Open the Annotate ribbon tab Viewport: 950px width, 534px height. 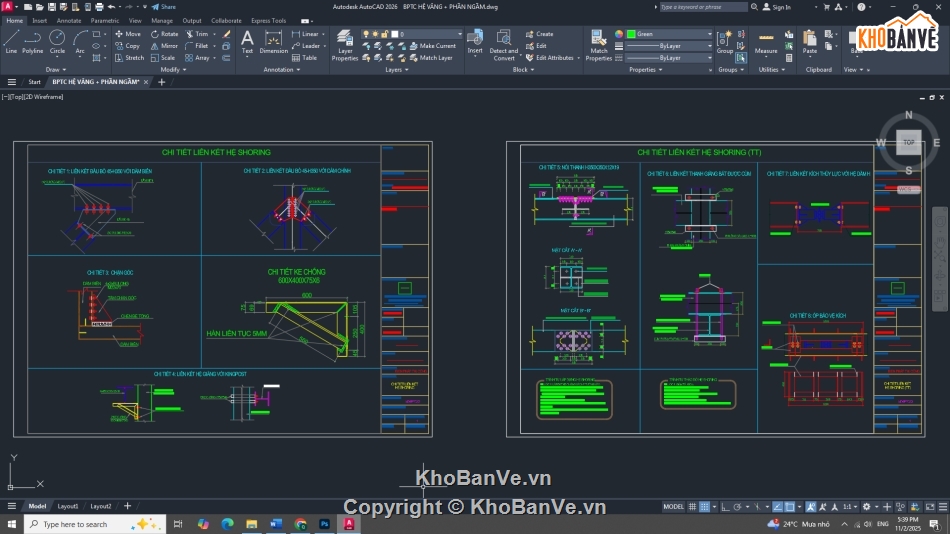69,20
